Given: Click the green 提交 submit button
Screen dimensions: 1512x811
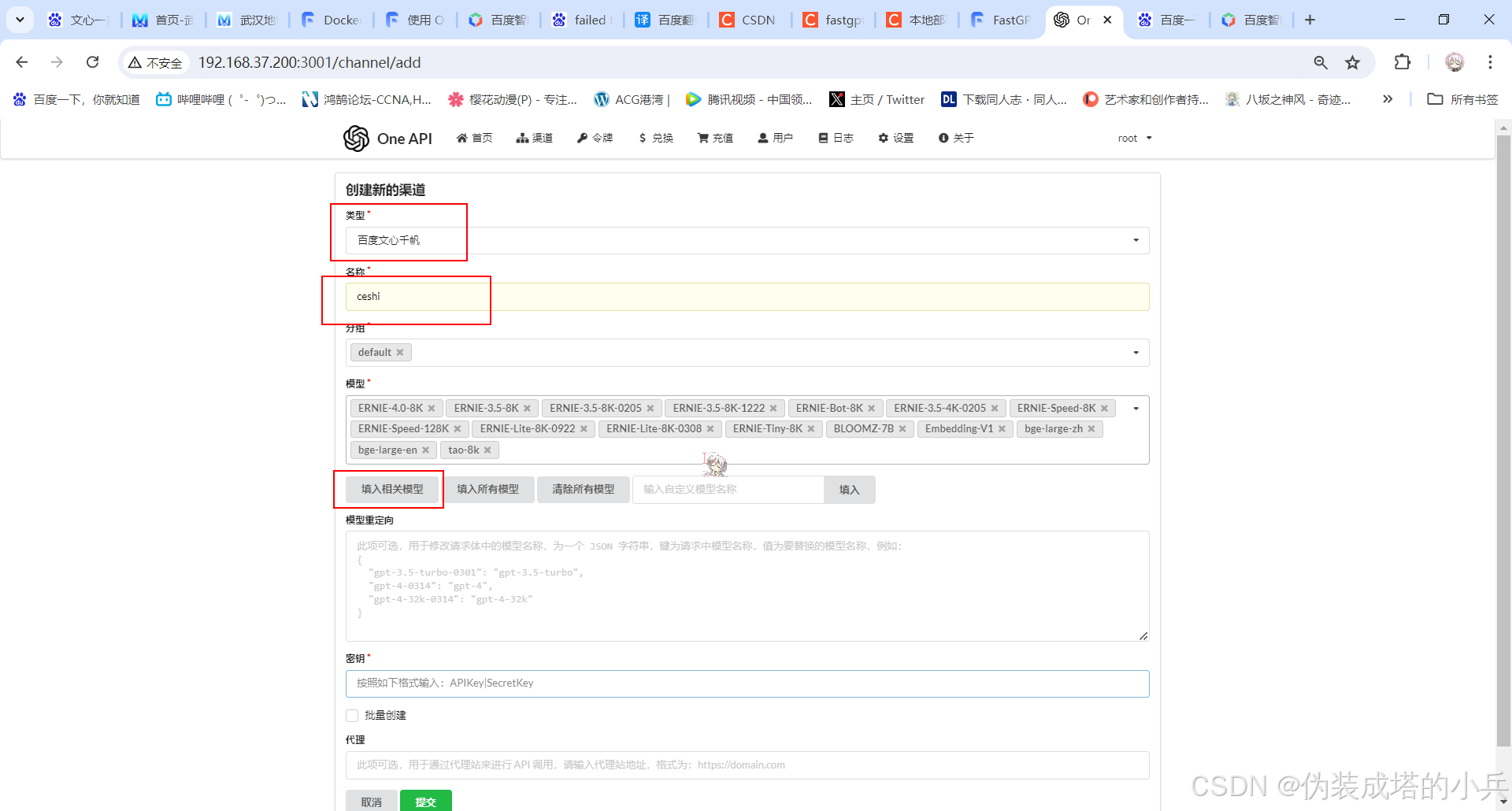Looking at the screenshot, I should click(x=426, y=802).
